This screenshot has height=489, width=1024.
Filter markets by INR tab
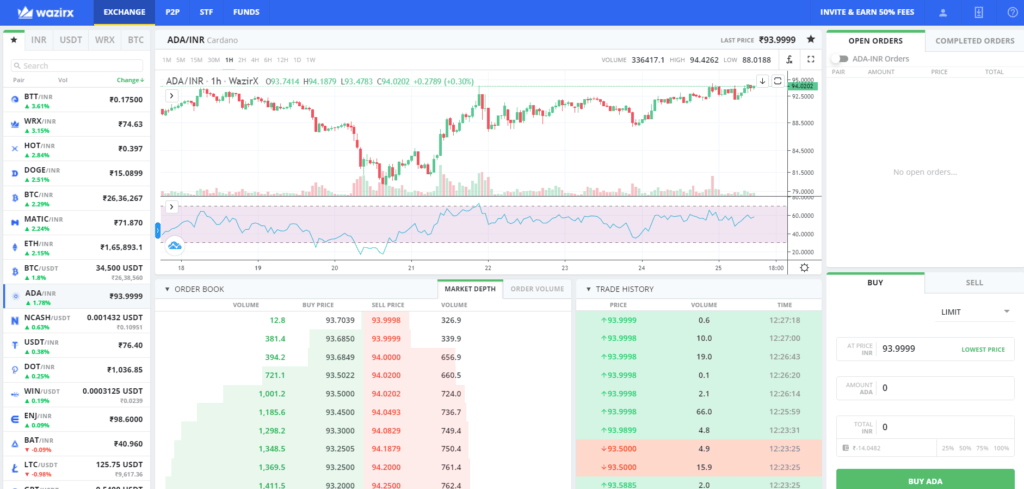coord(39,40)
